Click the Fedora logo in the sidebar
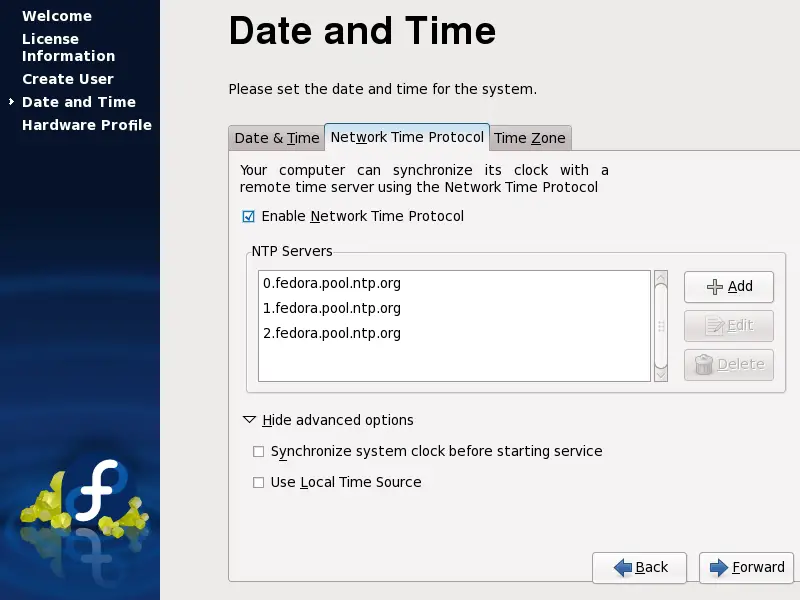The image size is (800, 600). 98,491
